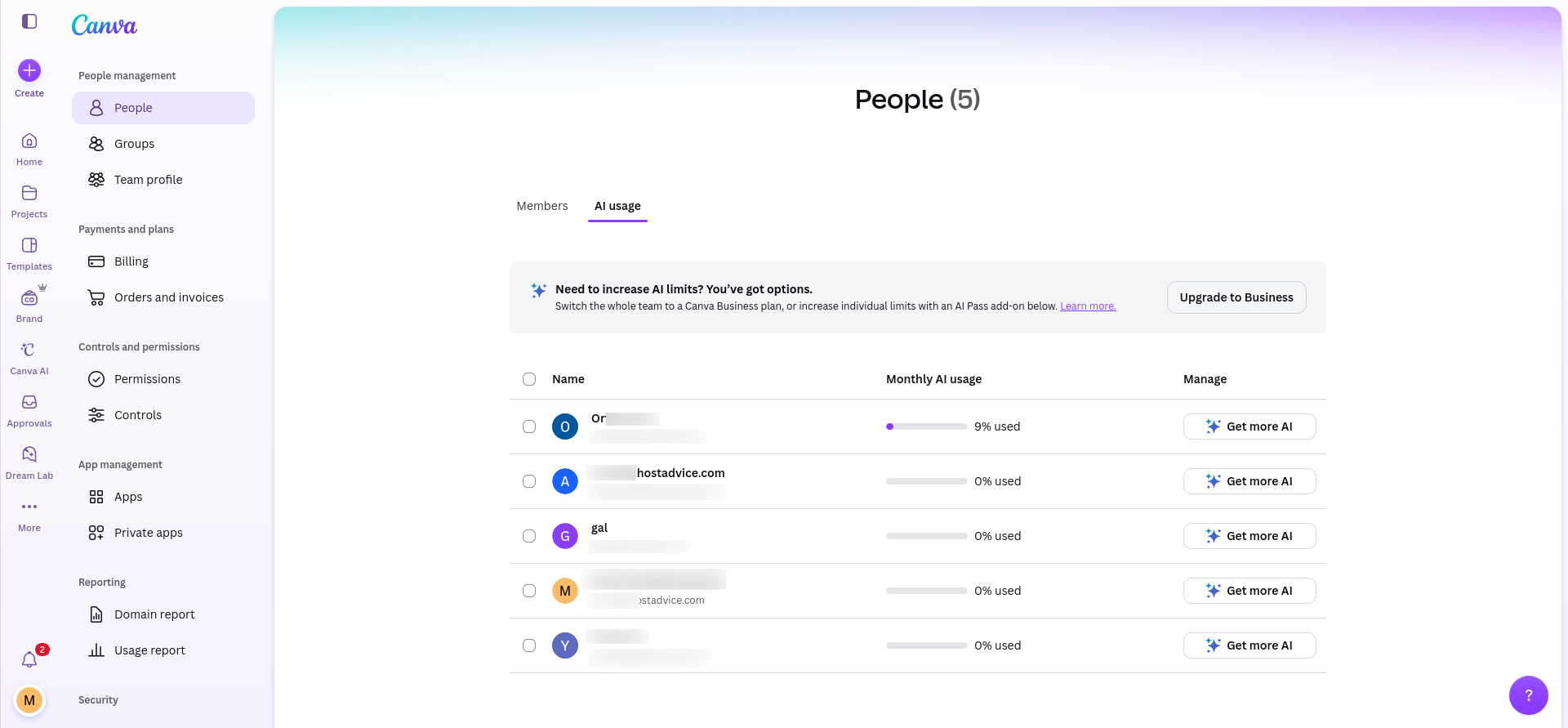1568x728 pixels.
Task: Open Orders and invoices
Action: [163, 297]
